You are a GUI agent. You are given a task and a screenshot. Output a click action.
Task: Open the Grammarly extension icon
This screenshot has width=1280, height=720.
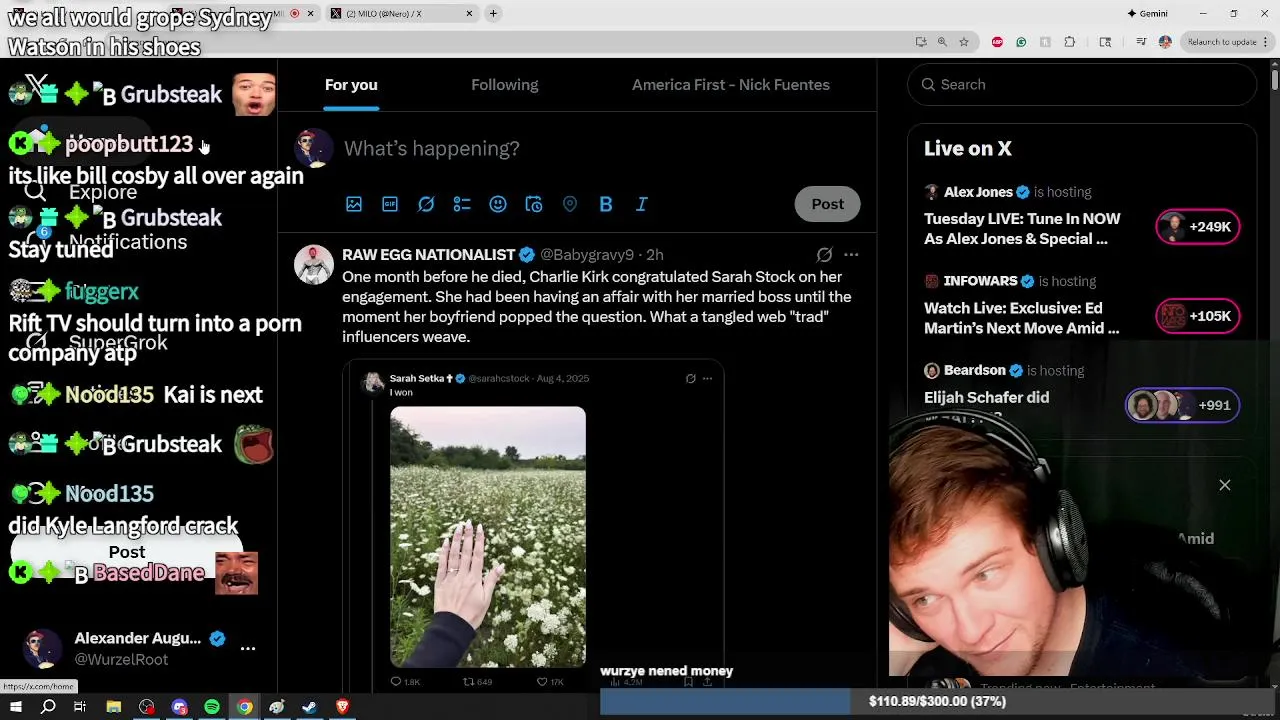point(1021,42)
